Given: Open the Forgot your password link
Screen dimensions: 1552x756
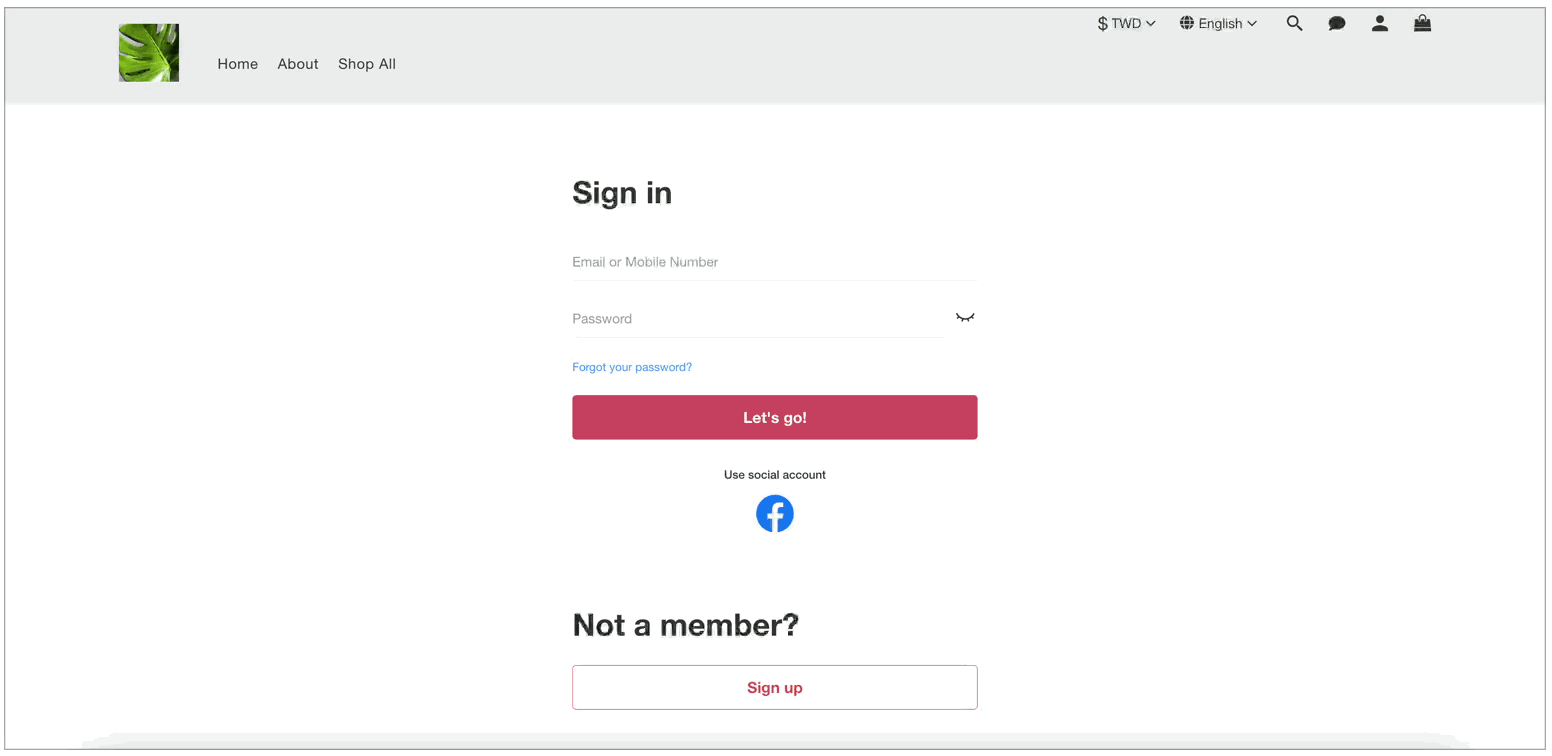Looking at the screenshot, I should pos(632,367).
